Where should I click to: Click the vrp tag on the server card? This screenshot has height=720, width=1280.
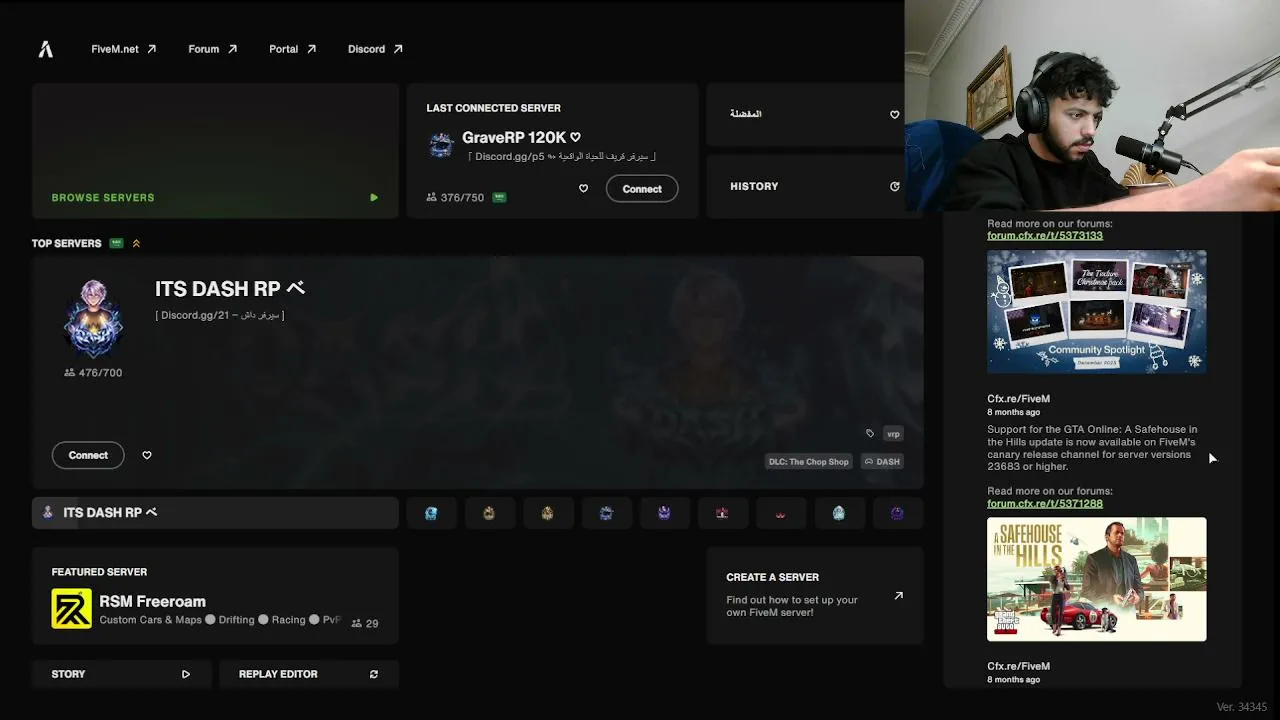(x=893, y=434)
